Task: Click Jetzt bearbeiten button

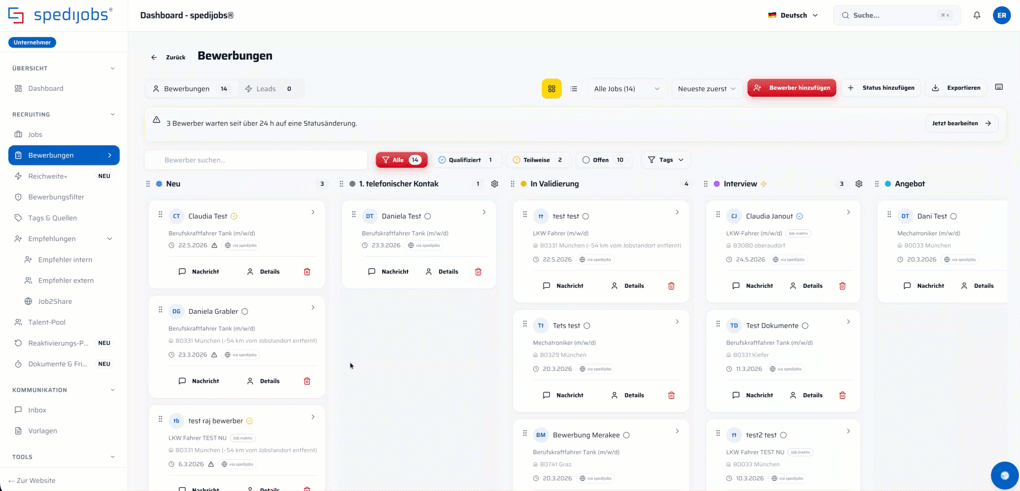Action: pyautogui.click(x=962, y=123)
